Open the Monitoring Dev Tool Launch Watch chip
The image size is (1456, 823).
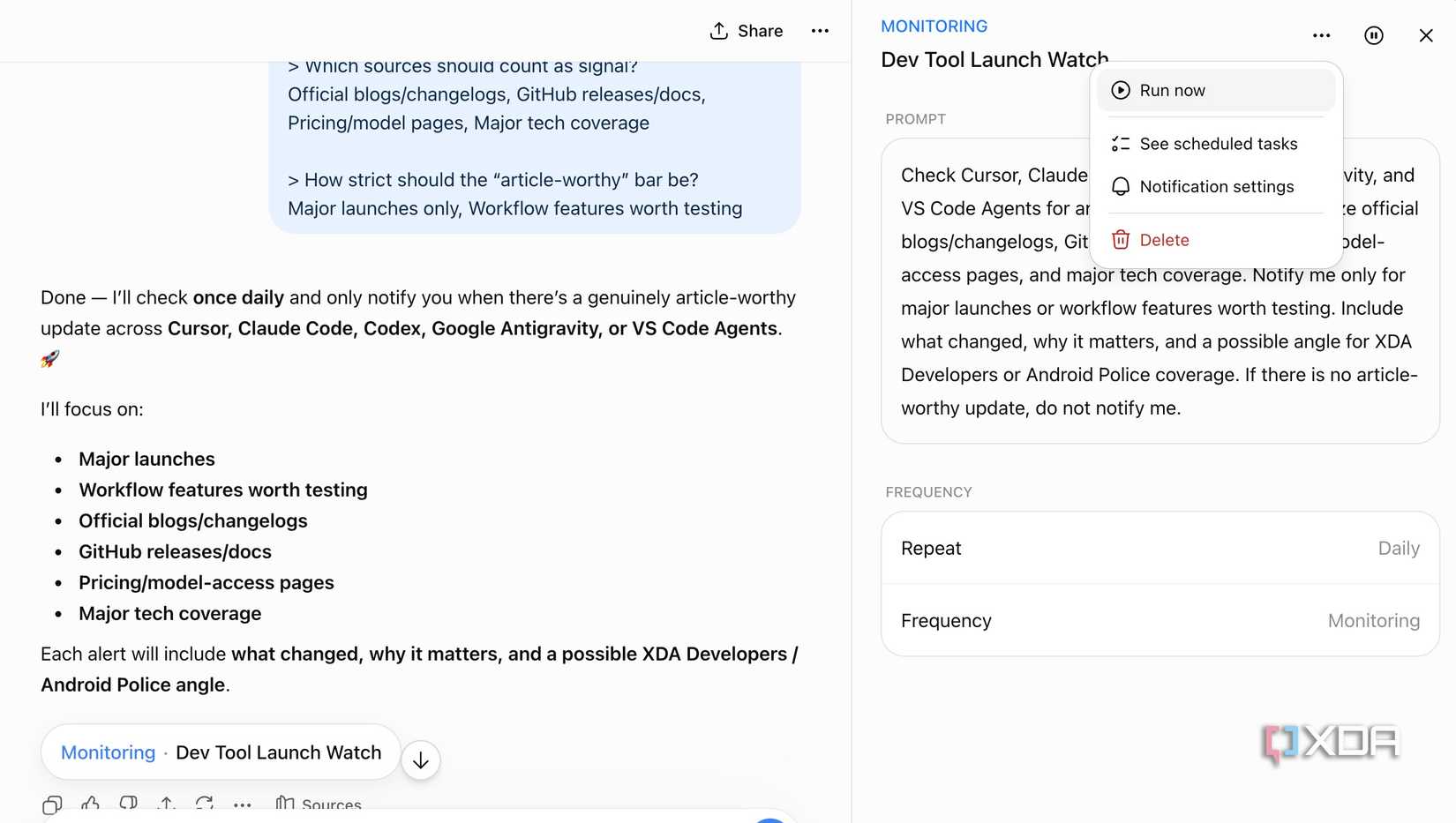click(221, 752)
